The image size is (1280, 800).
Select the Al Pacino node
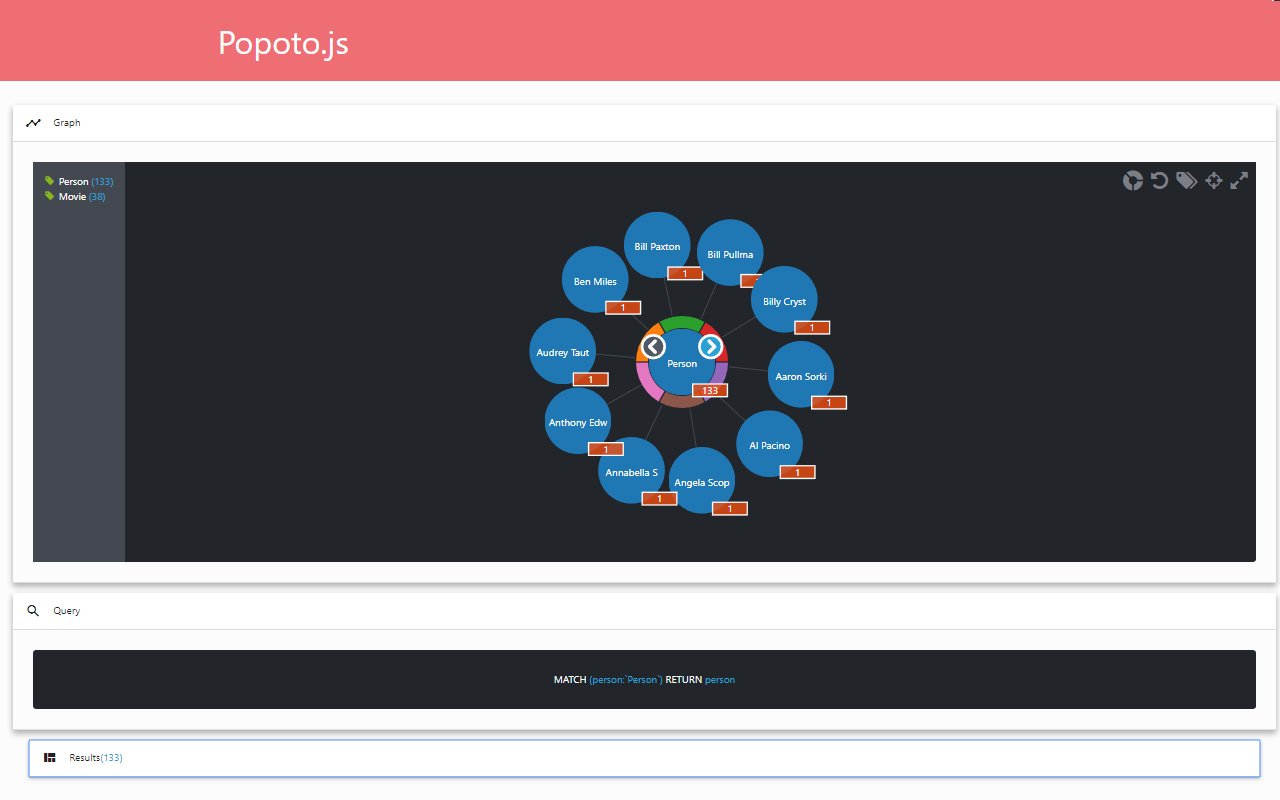click(769, 444)
